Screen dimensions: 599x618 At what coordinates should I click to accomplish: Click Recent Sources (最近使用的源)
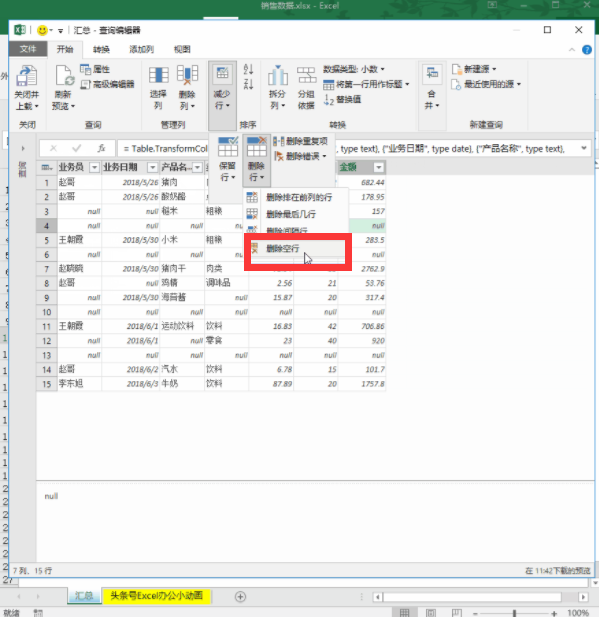486,84
